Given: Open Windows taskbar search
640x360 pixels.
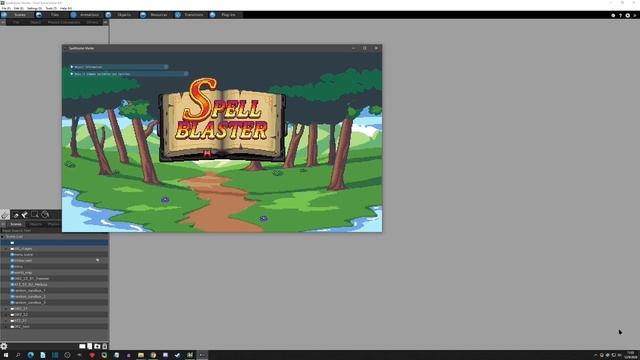Looking at the screenshot, I should pos(18,355).
